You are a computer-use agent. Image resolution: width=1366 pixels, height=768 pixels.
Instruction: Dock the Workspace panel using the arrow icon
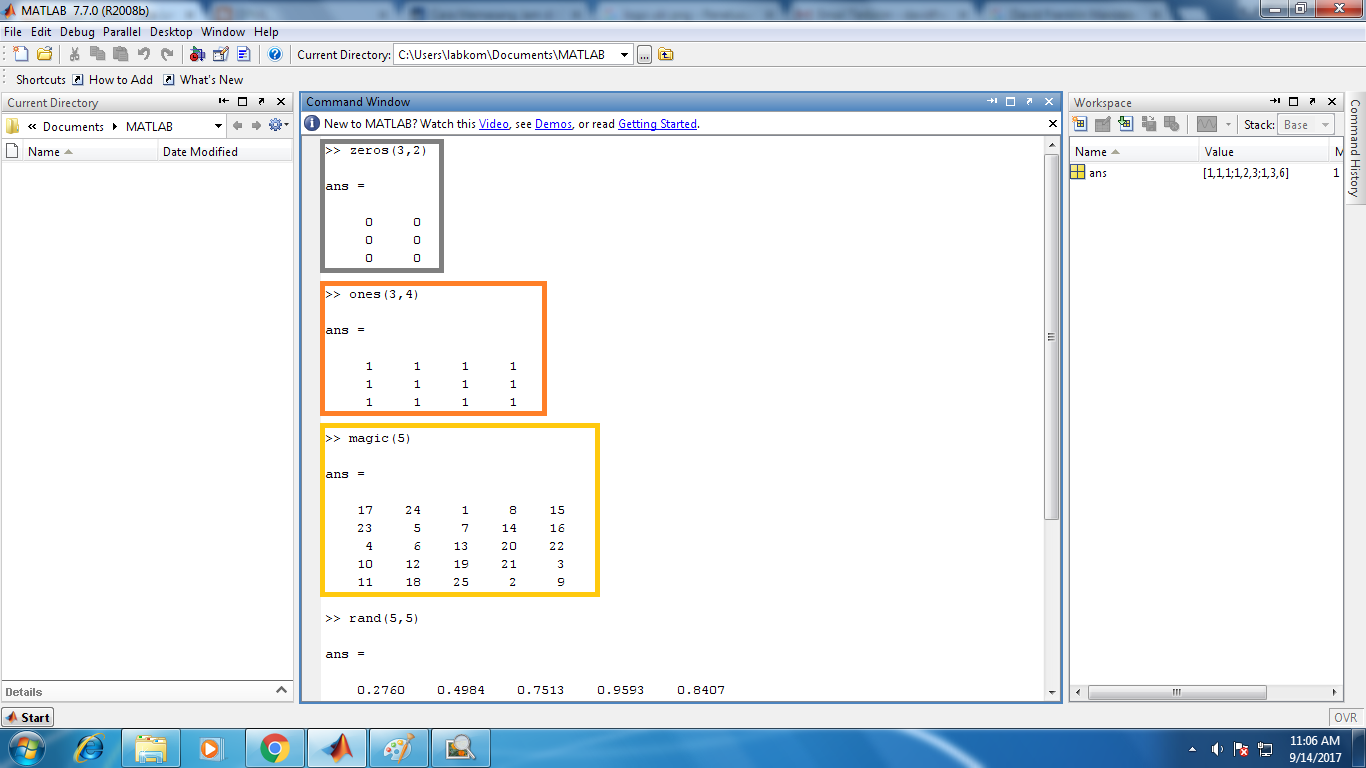[1312, 102]
